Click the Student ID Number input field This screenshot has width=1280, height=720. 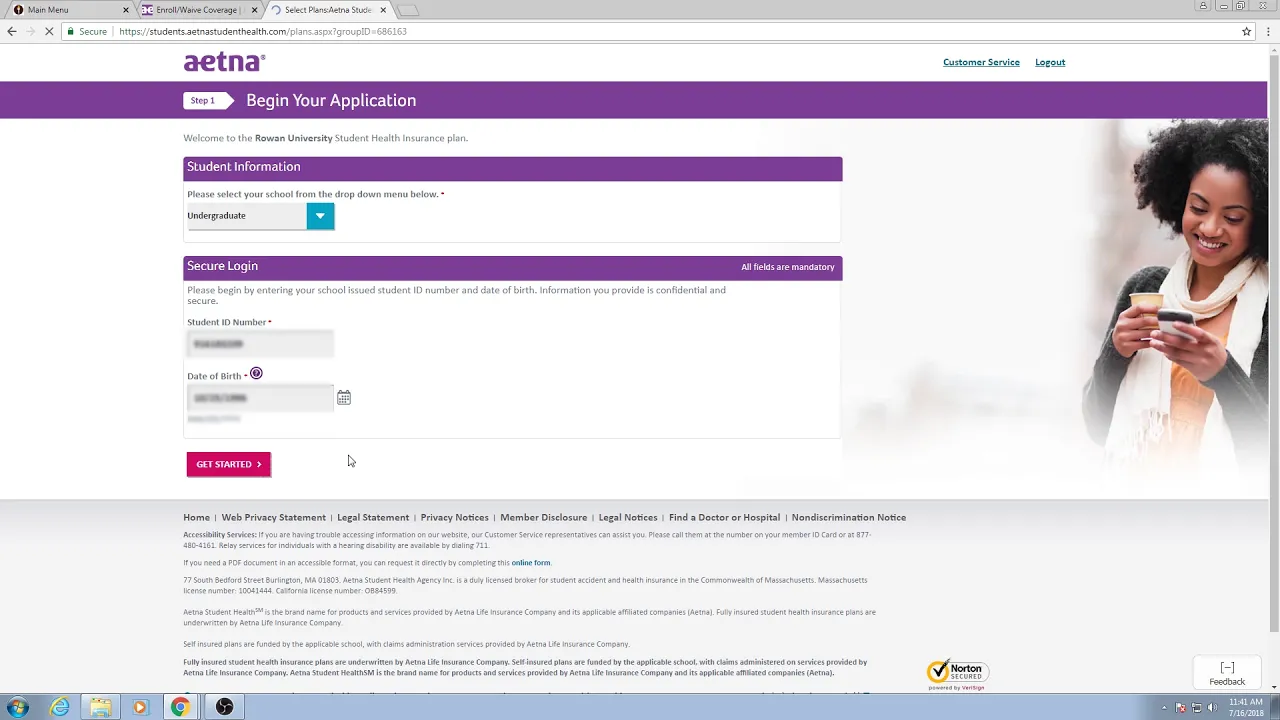click(x=260, y=344)
